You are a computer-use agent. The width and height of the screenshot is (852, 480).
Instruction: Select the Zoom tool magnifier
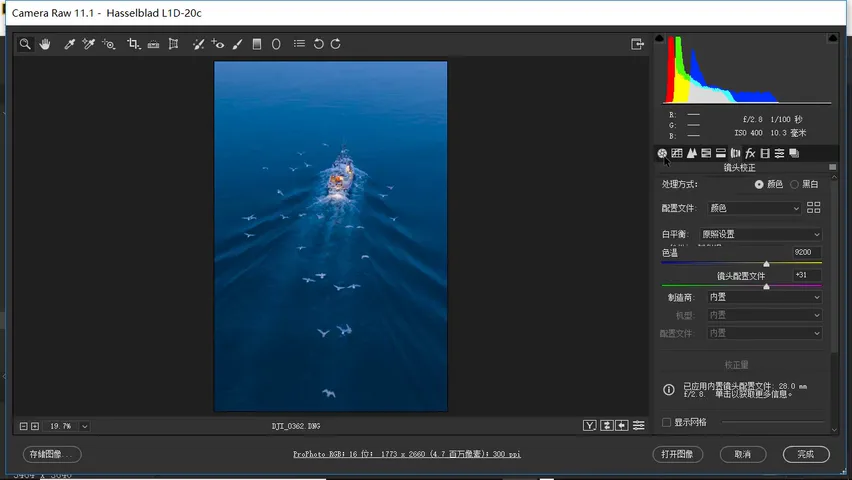click(25, 44)
